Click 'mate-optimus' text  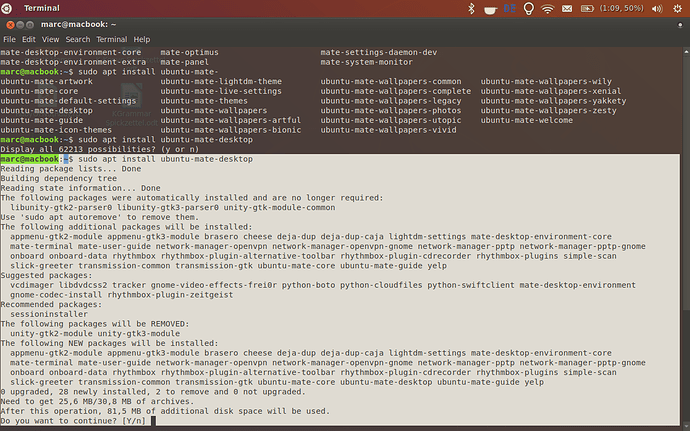(x=189, y=52)
